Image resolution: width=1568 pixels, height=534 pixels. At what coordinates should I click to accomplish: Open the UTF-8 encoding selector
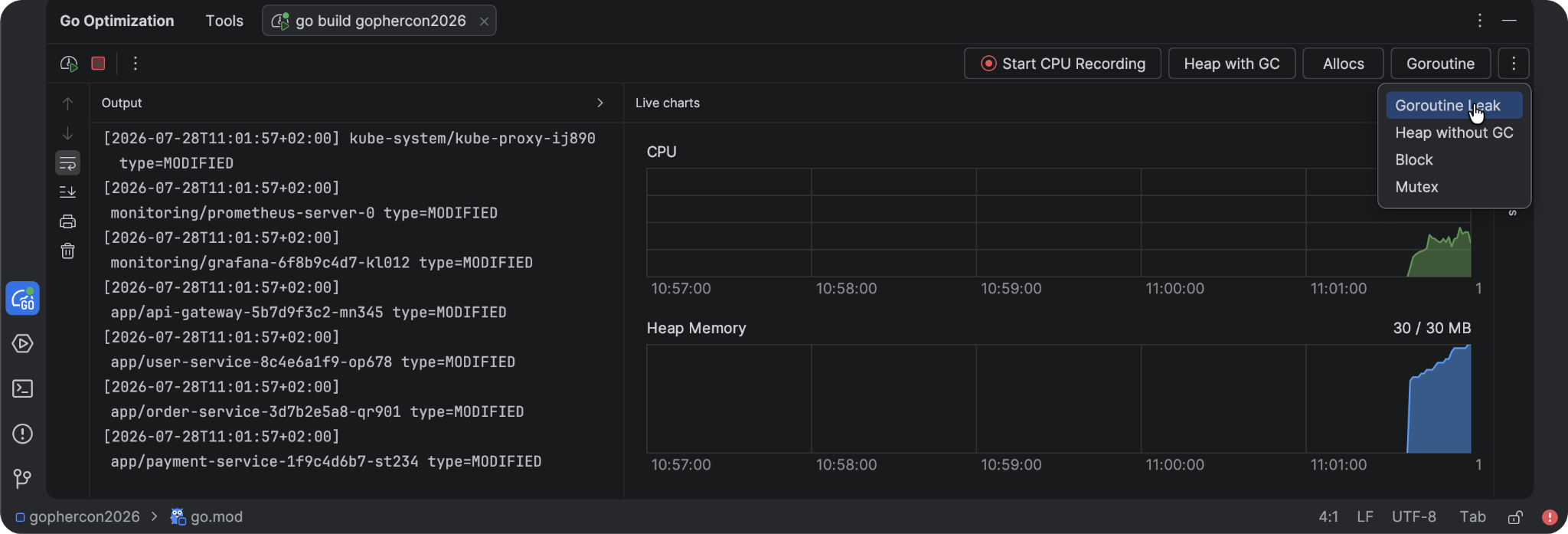tap(1413, 516)
